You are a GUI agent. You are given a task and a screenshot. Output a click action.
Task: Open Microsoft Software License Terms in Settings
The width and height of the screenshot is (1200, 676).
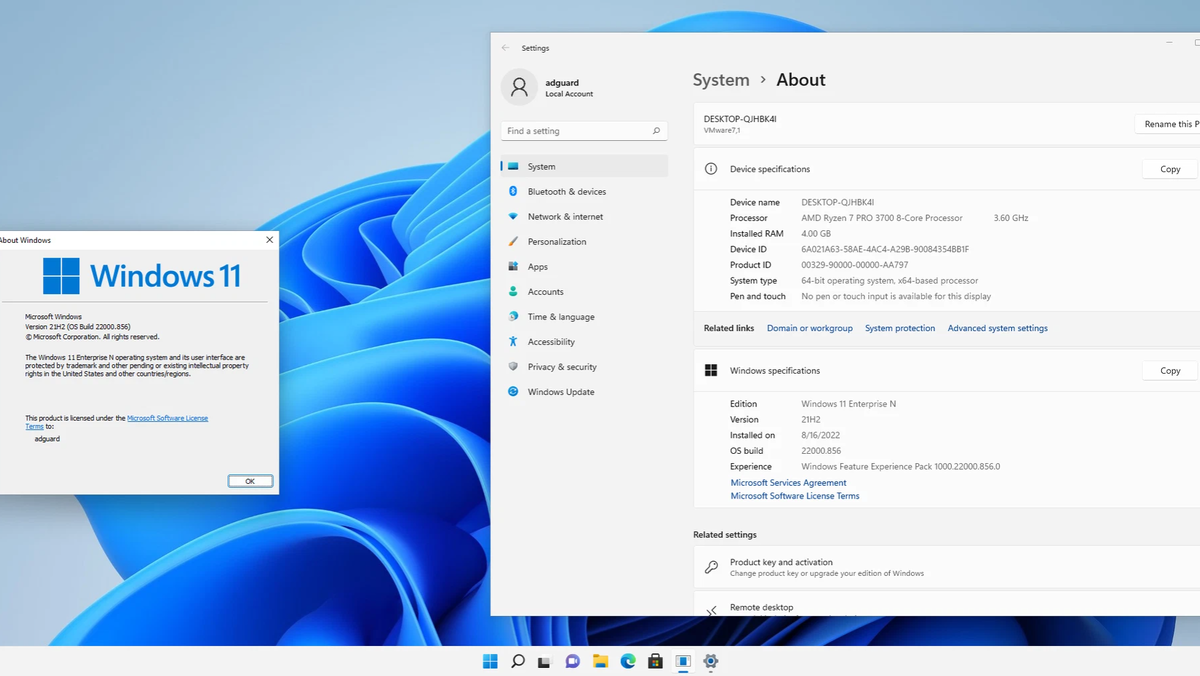click(795, 496)
